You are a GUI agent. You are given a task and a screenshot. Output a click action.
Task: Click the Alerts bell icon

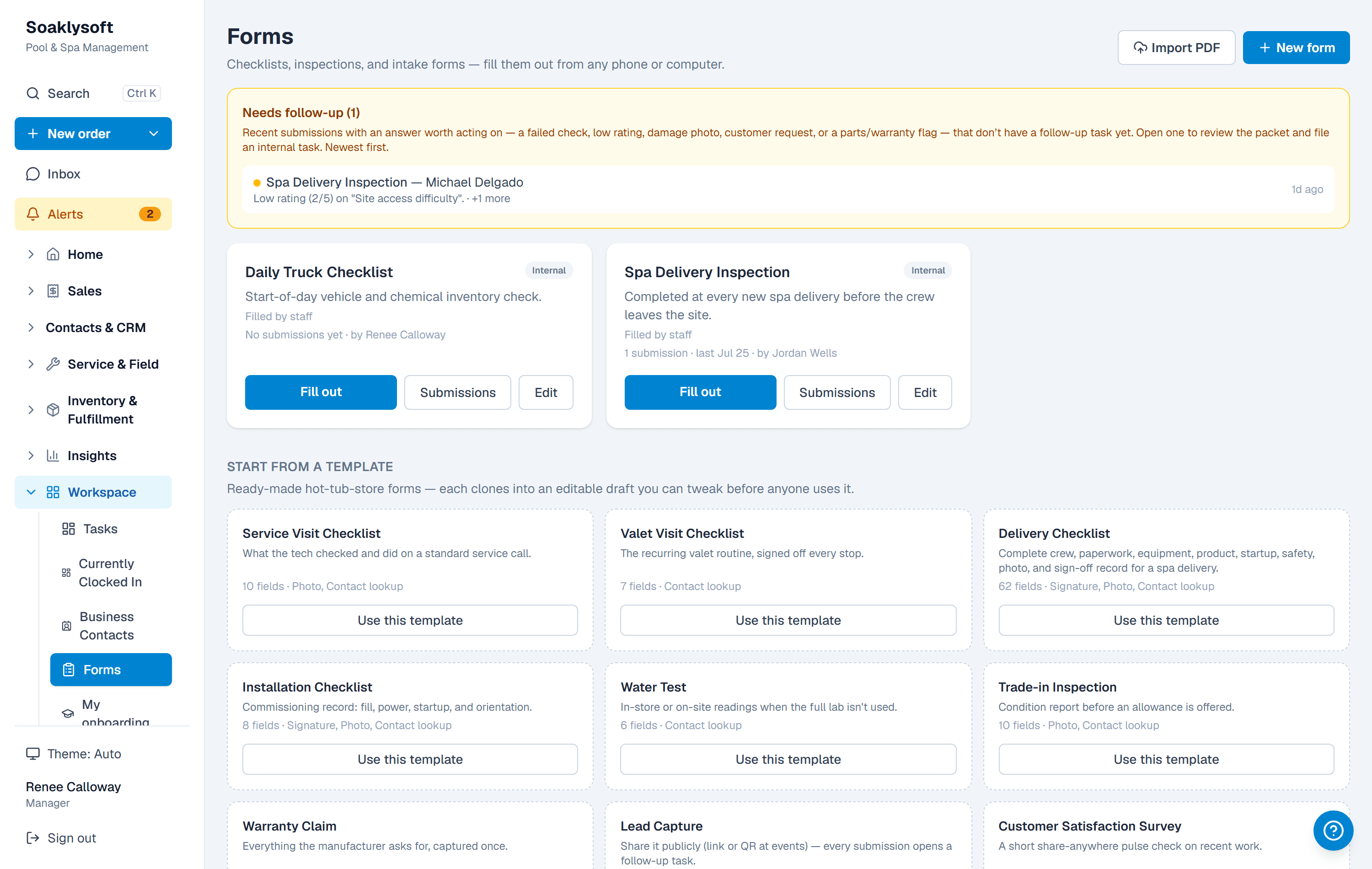[x=33, y=214]
